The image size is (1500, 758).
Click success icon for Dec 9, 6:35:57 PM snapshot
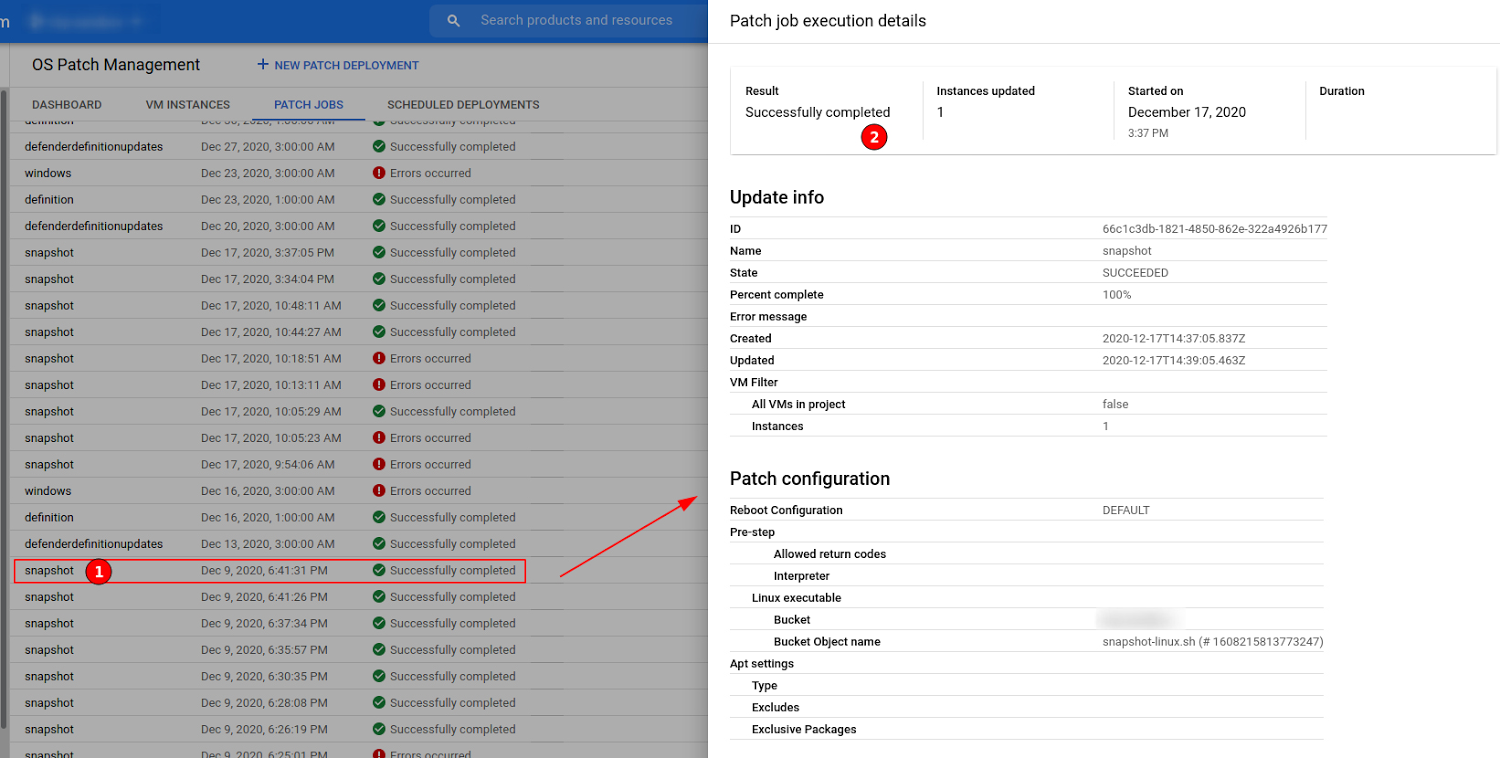(x=379, y=650)
